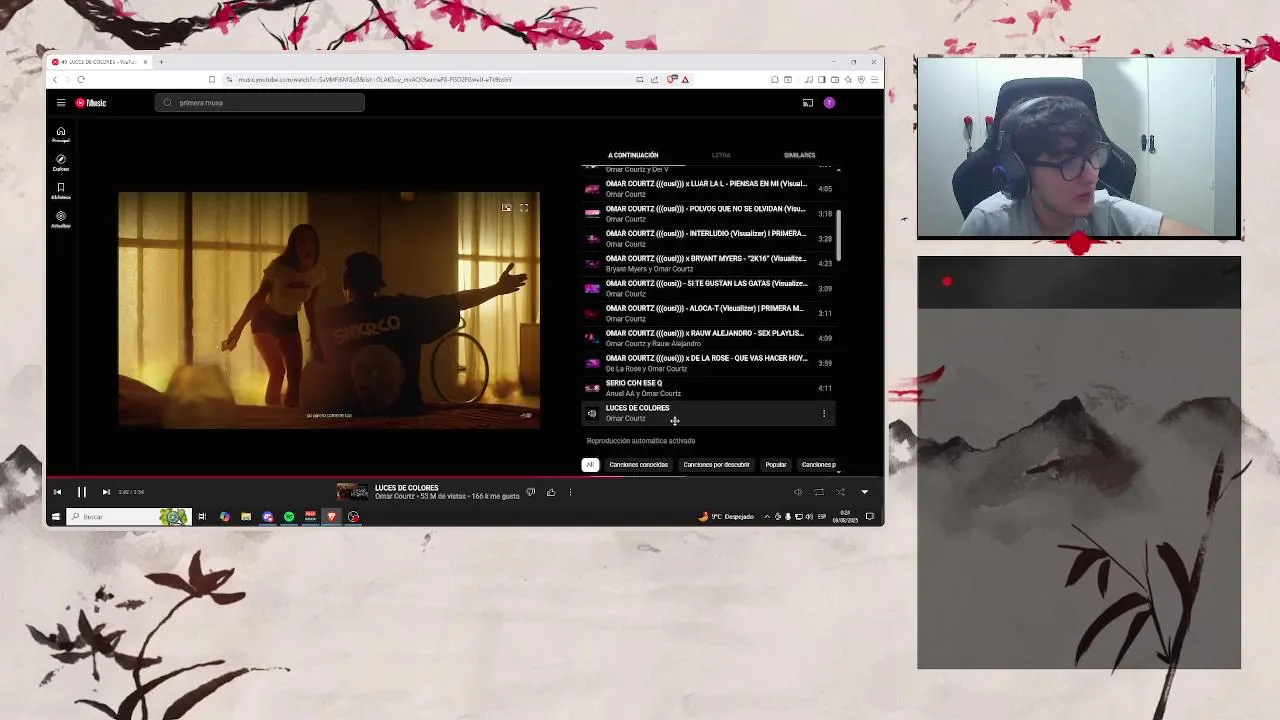This screenshot has width=1280, height=720.
Task: Select Popular filter chip
Action: coord(776,465)
